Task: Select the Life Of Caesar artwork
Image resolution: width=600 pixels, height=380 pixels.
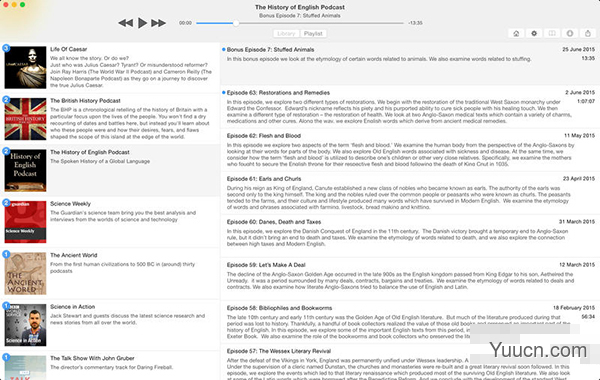Action: coord(25,67)
